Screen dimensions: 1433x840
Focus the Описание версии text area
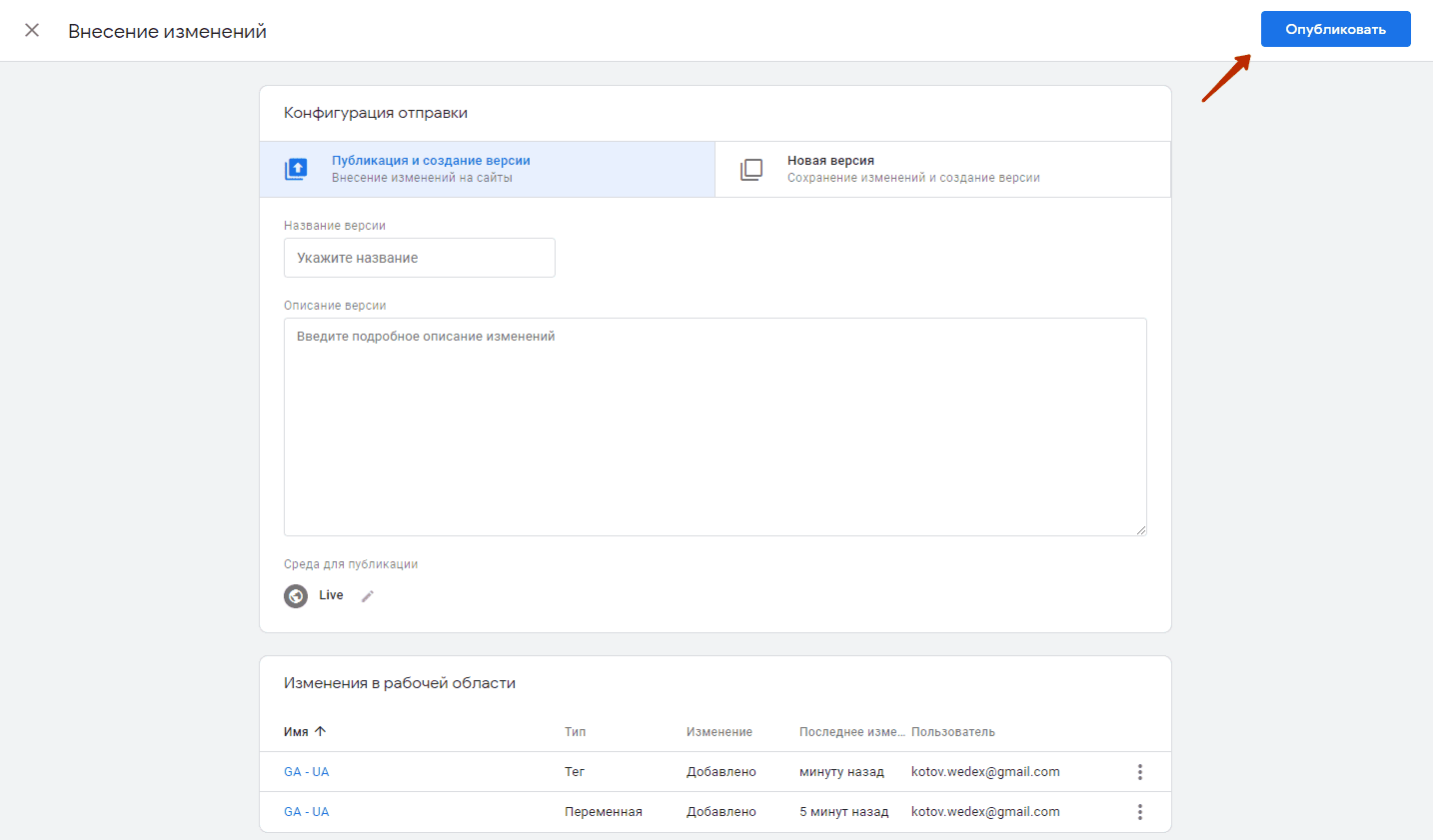[x=716, y=426]
